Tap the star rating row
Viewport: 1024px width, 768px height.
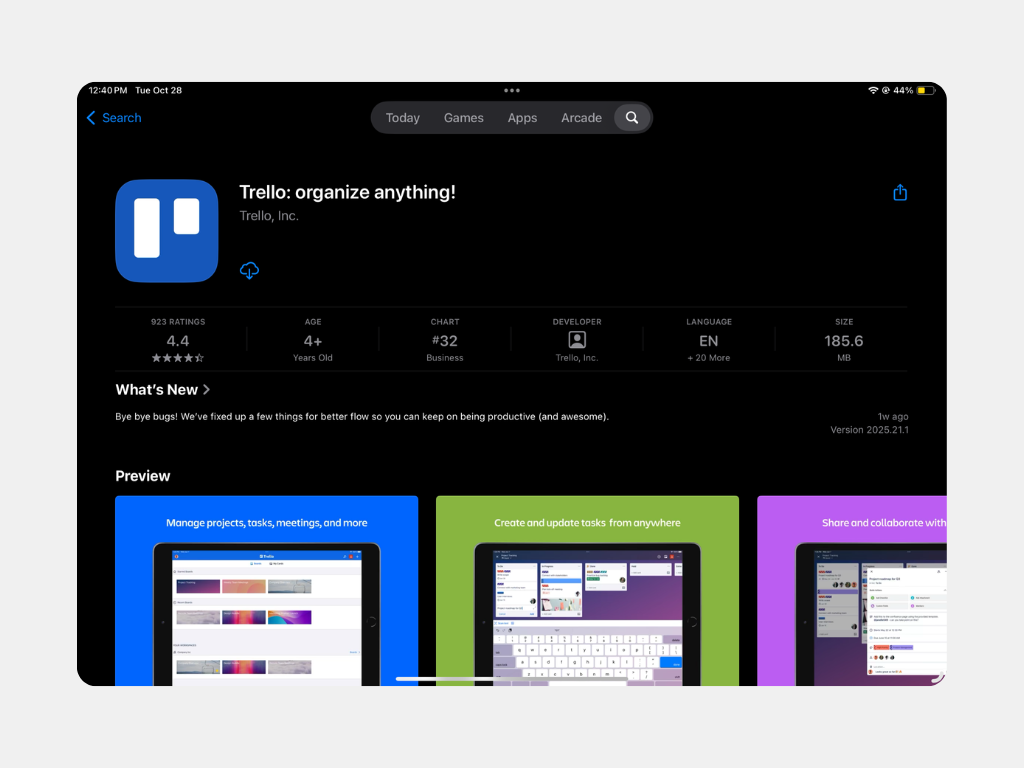tap(178, 358)
